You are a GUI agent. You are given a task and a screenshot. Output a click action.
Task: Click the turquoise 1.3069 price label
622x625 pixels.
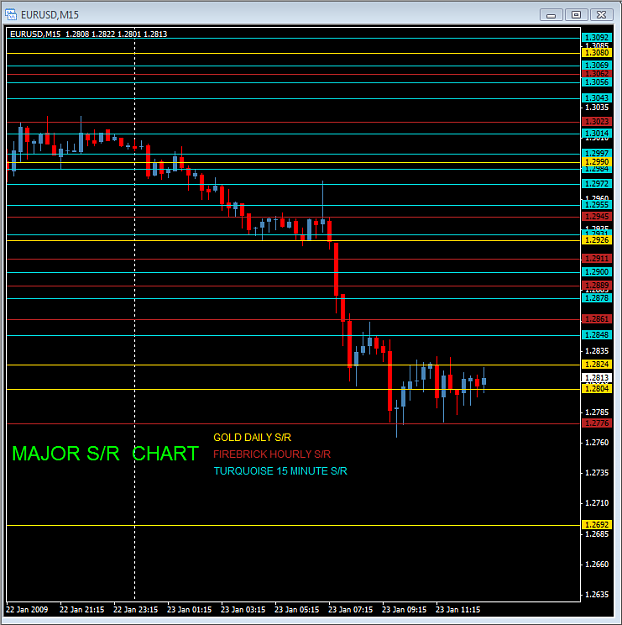coord(597,65)
